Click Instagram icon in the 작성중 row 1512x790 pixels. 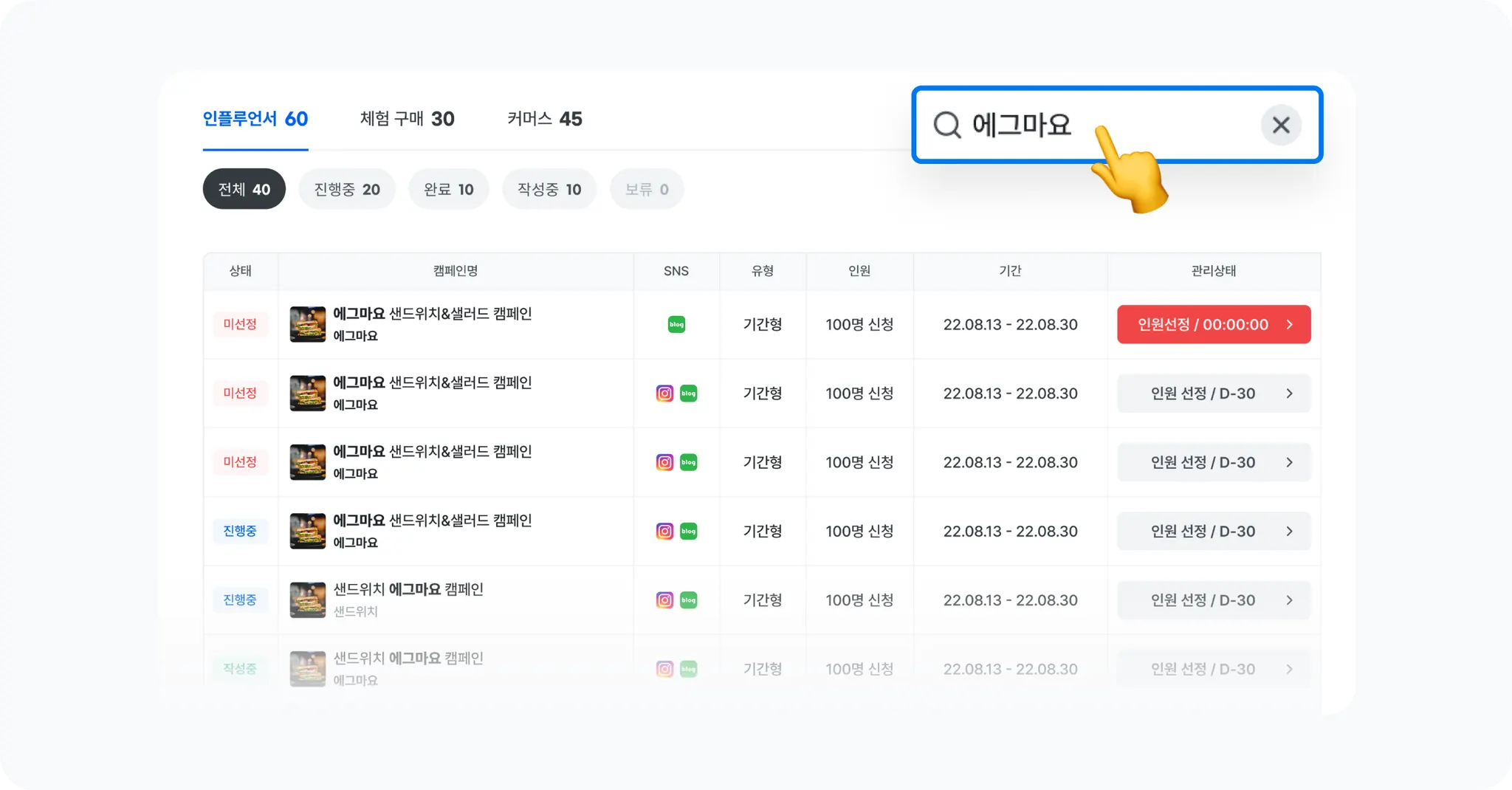tap(664, 668)
